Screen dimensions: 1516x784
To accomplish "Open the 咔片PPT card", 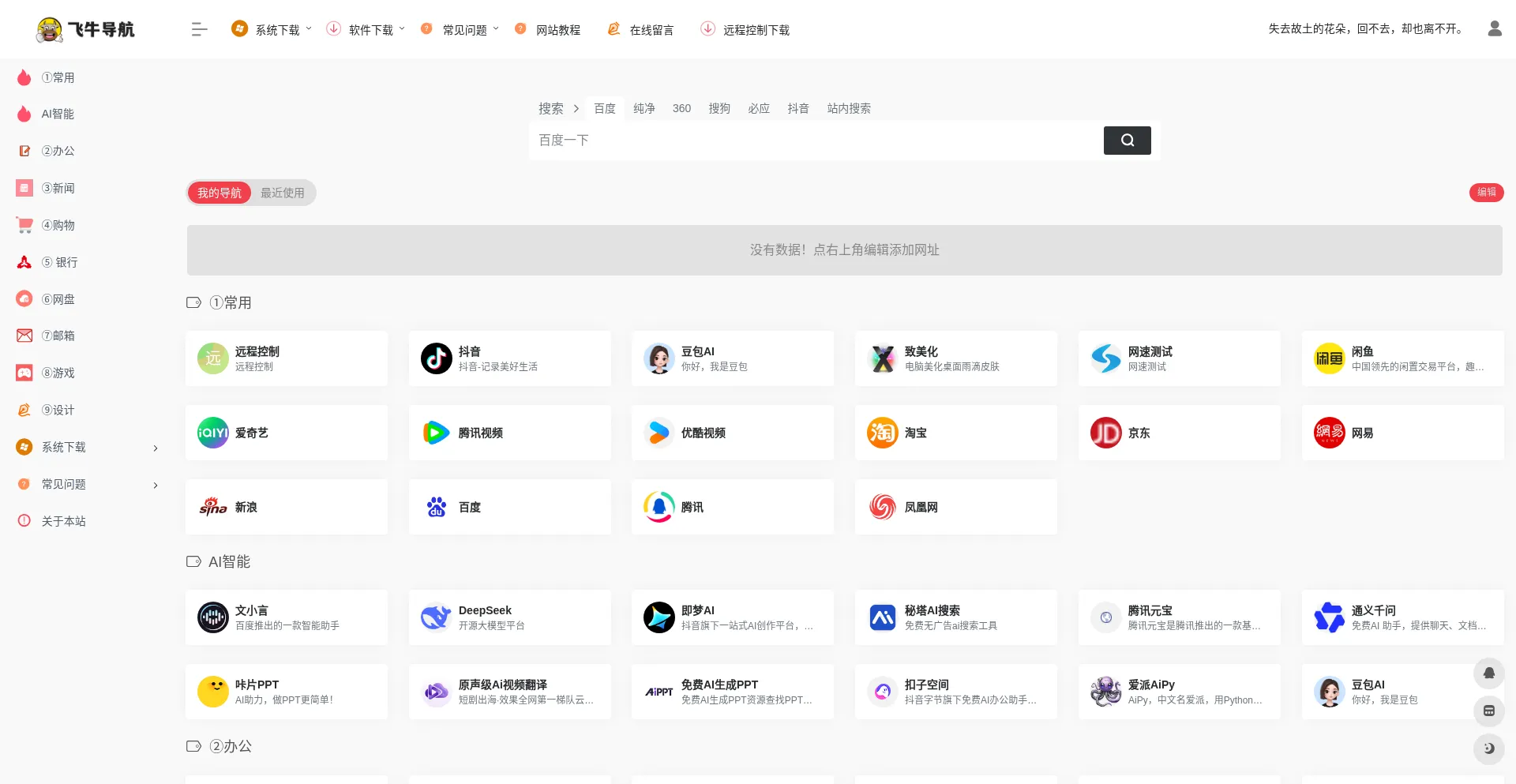I will [x=287, y=692].
